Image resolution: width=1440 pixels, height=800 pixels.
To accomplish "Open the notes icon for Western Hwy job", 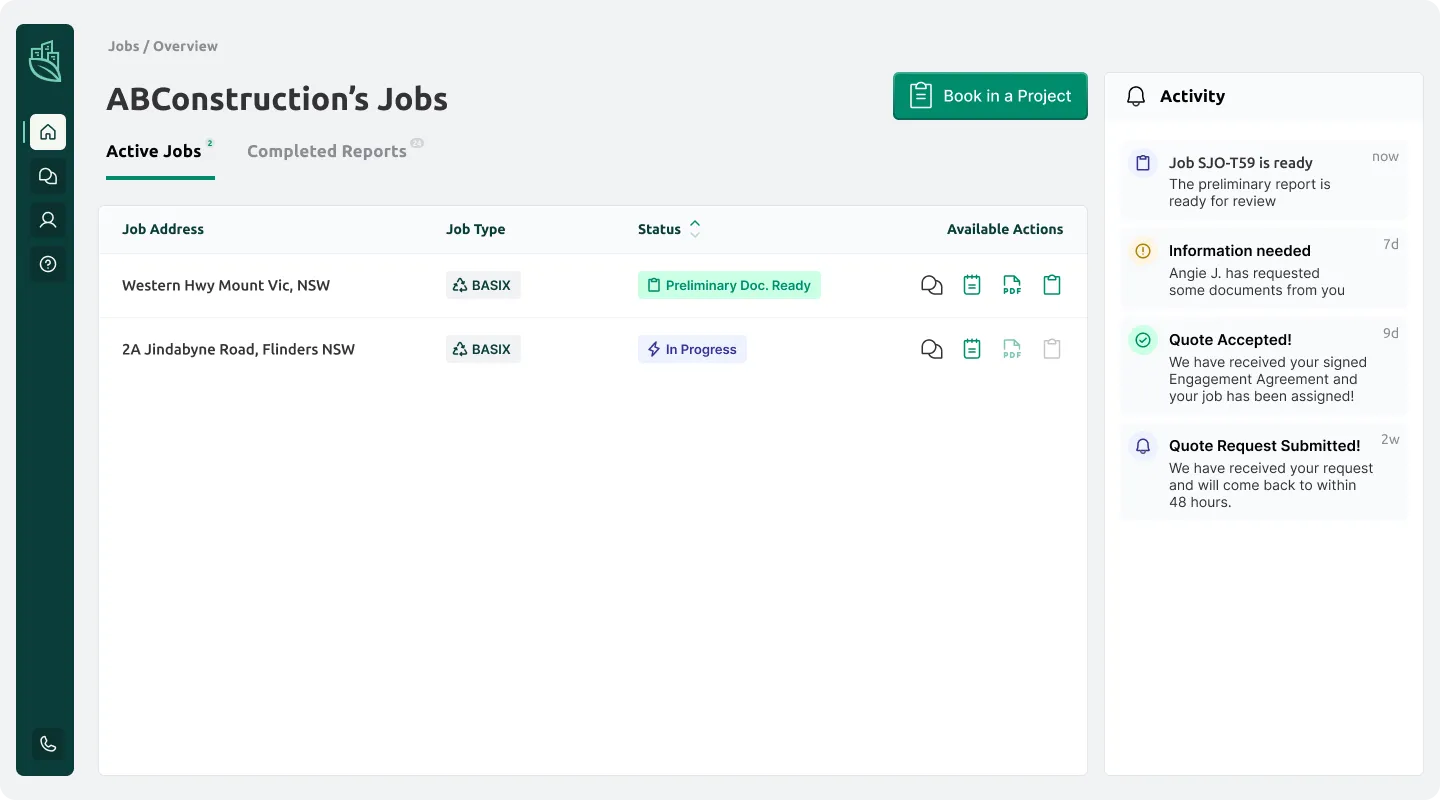I will point(971,285).
